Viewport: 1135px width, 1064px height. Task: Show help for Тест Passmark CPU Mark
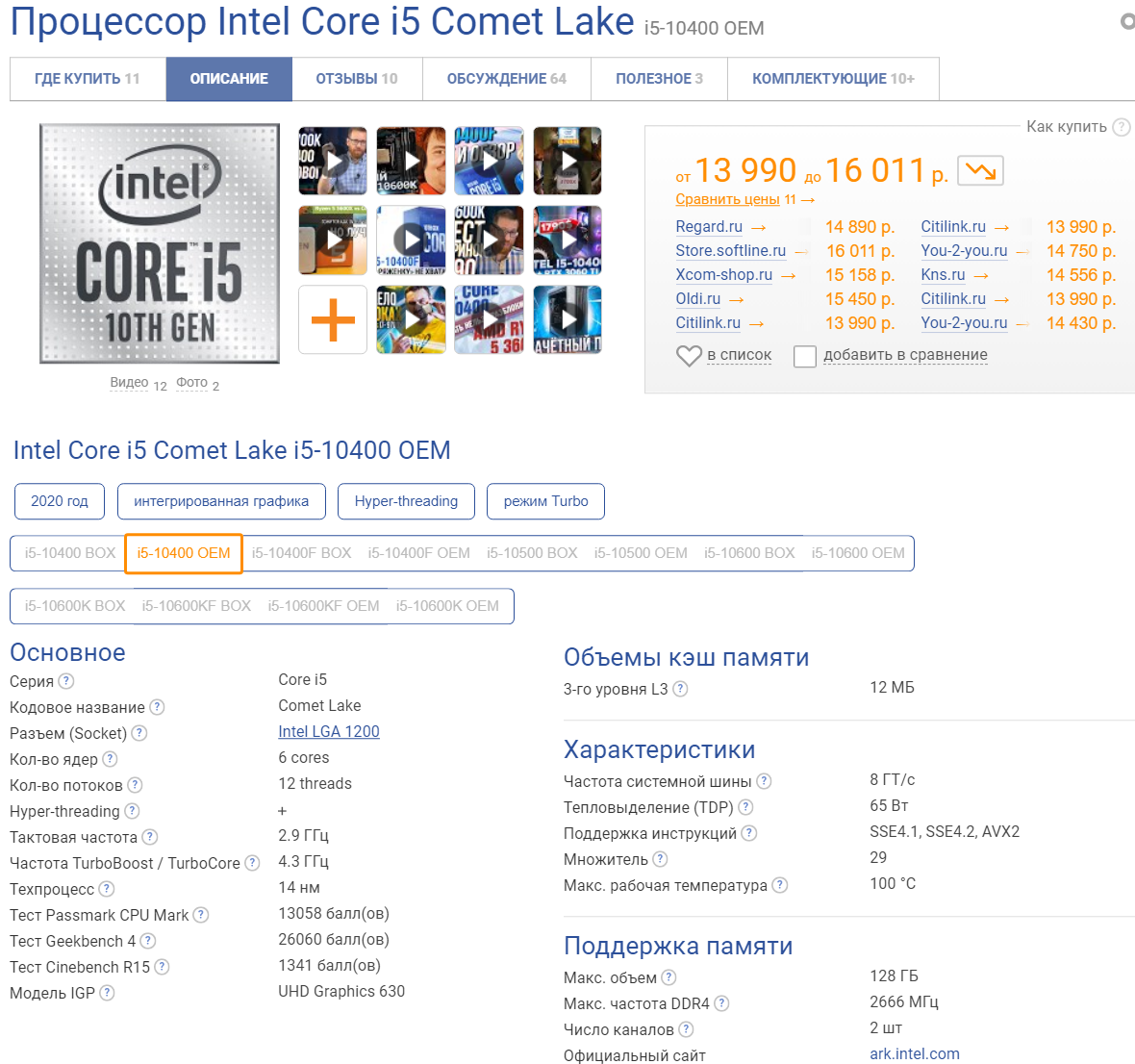pyautogui.click(x=200, y=915)
